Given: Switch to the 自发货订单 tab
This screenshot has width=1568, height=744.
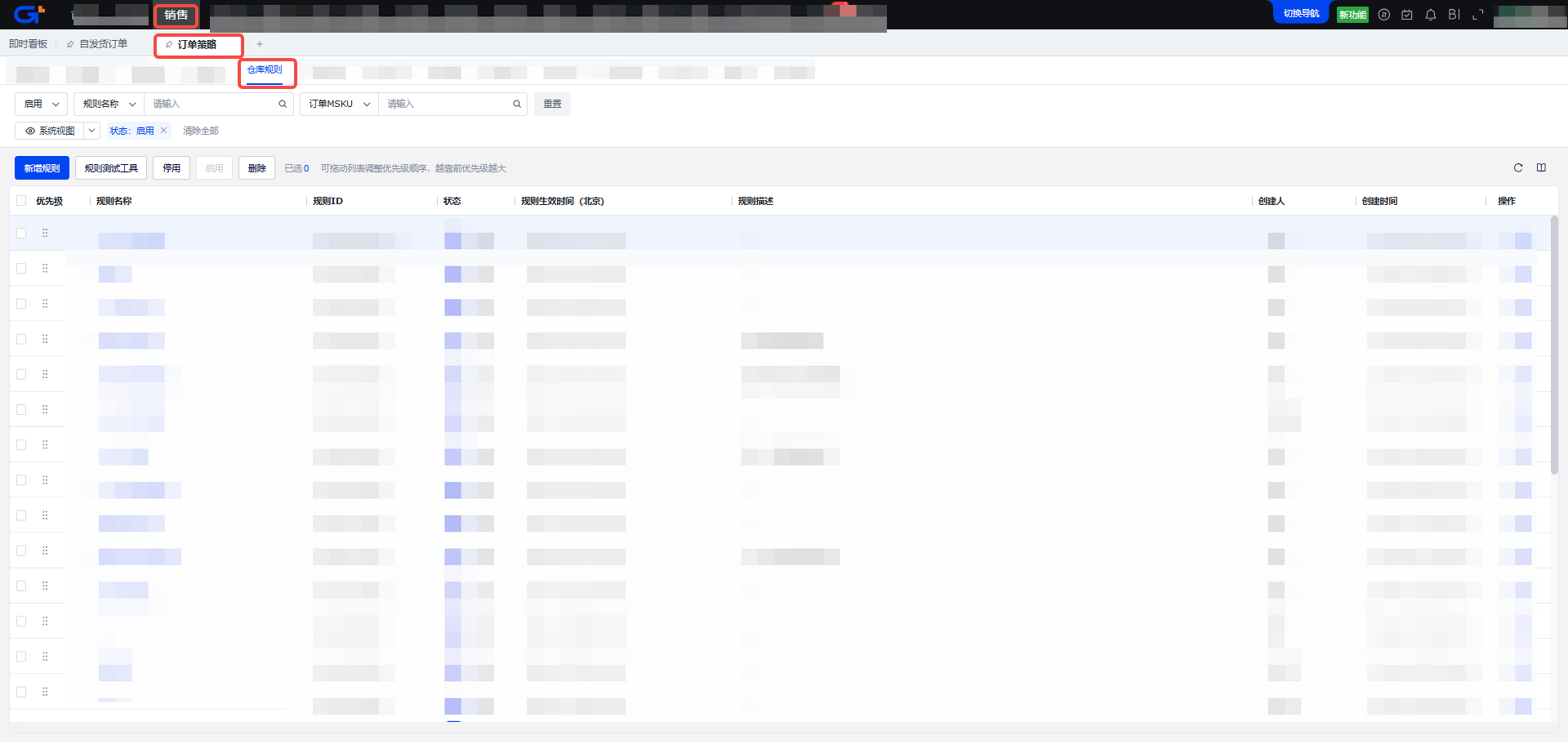Looking at the screenshot, I should 103,44.
